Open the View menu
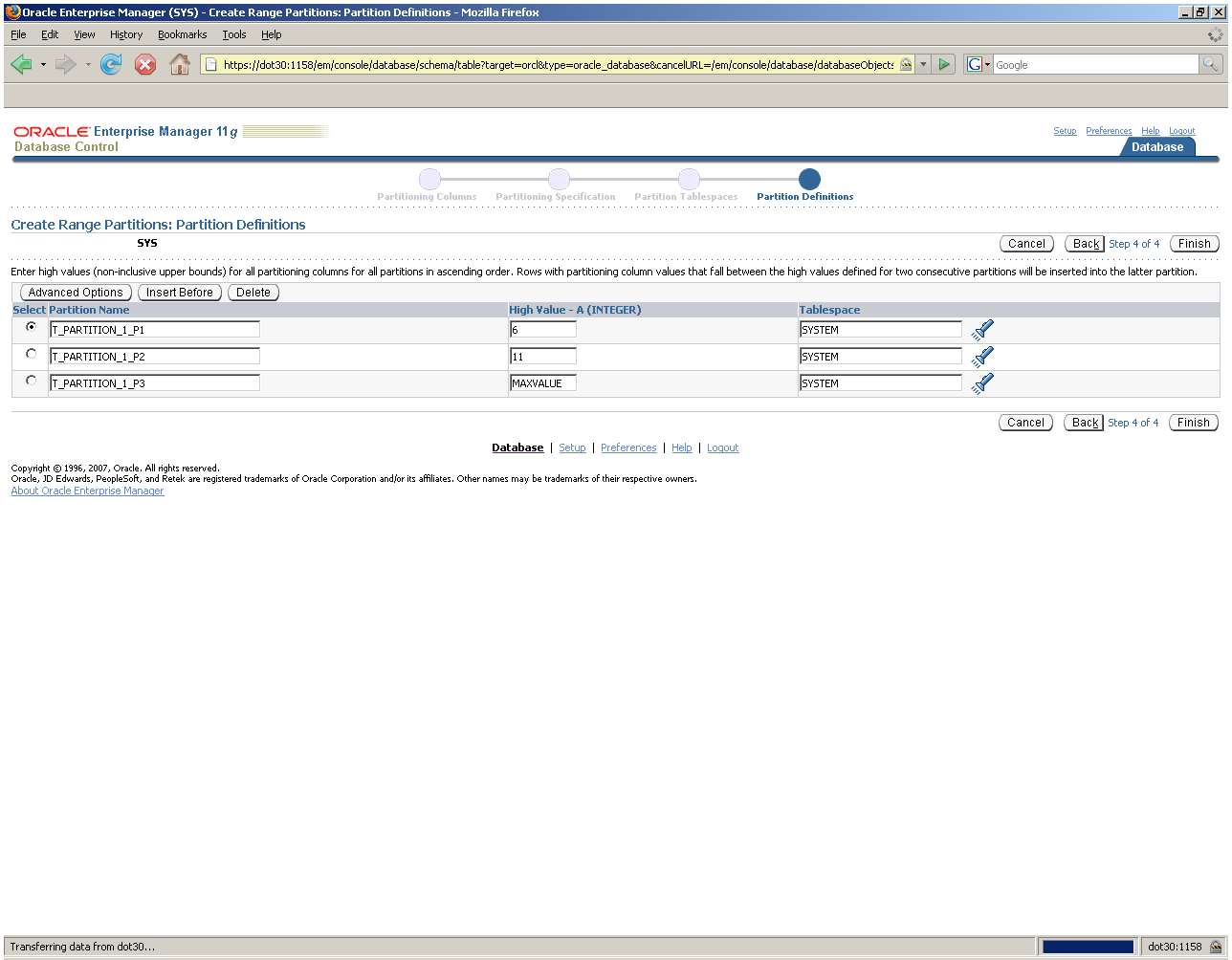 point(85,34)
